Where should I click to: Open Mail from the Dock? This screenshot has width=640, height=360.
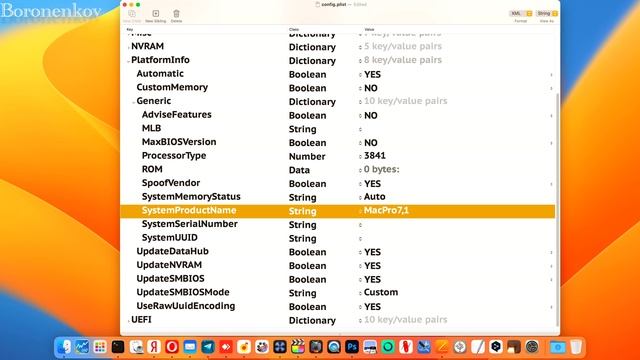pyautogui.click(x=190, y=347)
